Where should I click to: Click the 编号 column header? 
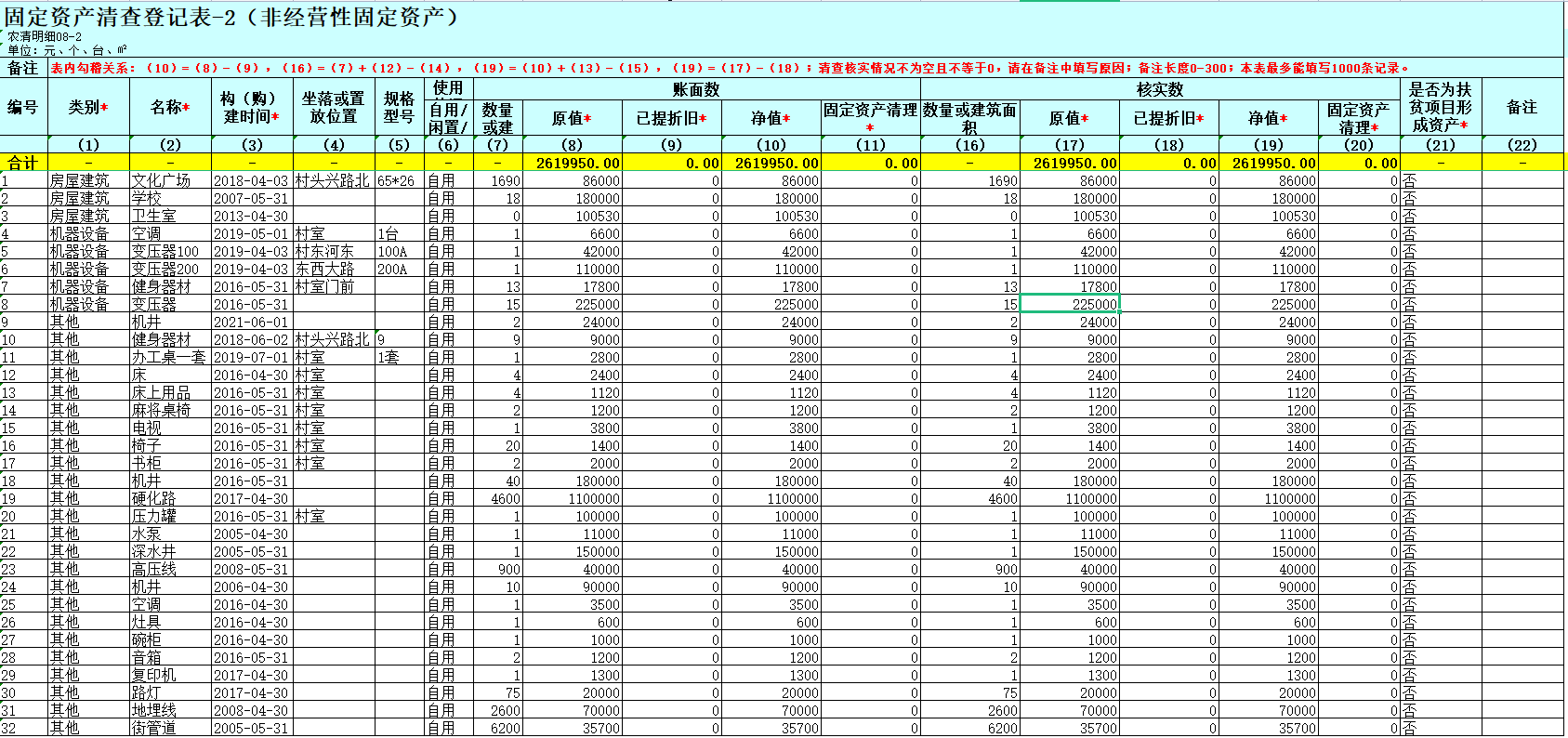23,107
